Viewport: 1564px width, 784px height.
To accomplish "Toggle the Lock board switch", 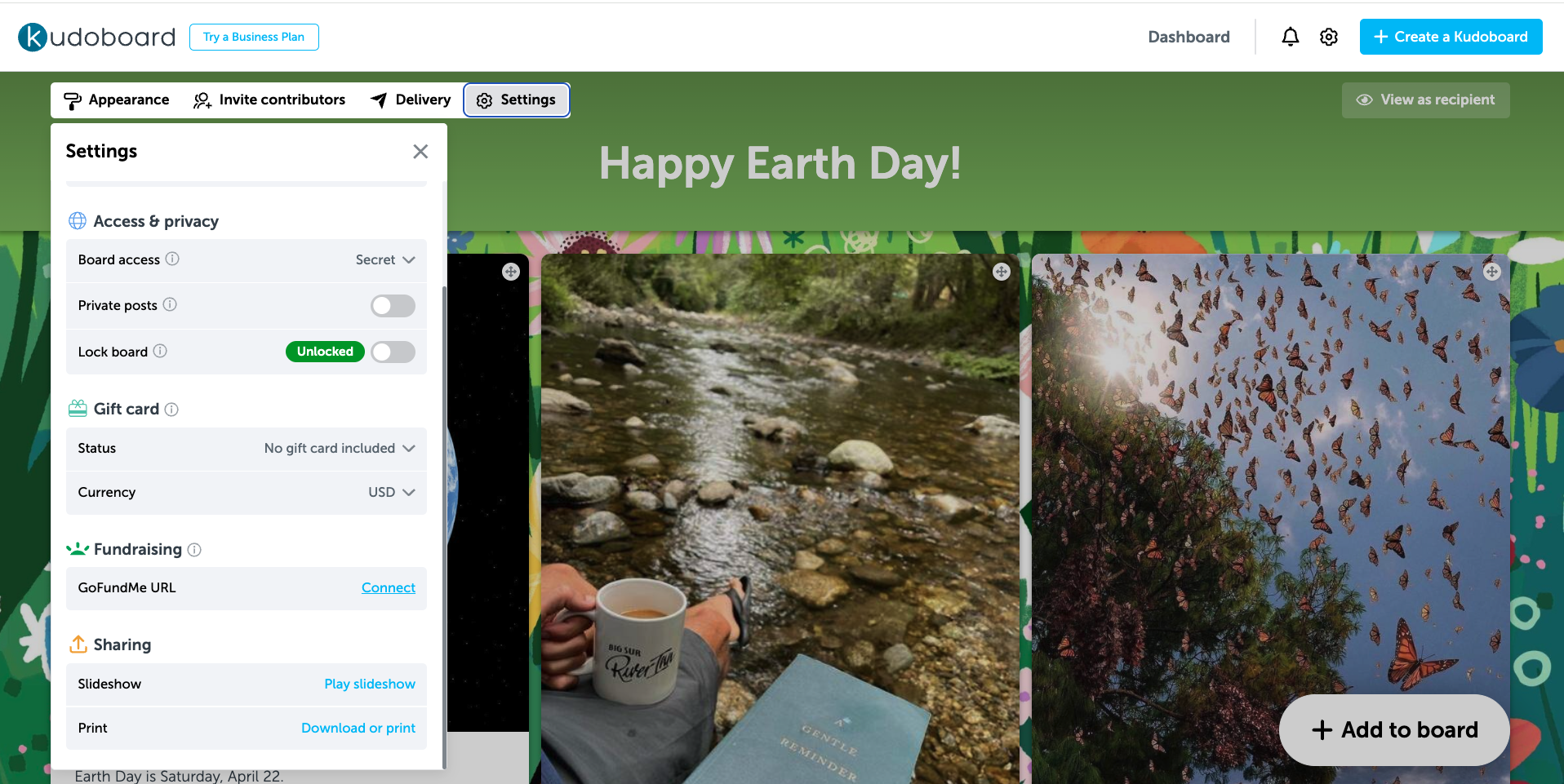I will coord(393,352).
